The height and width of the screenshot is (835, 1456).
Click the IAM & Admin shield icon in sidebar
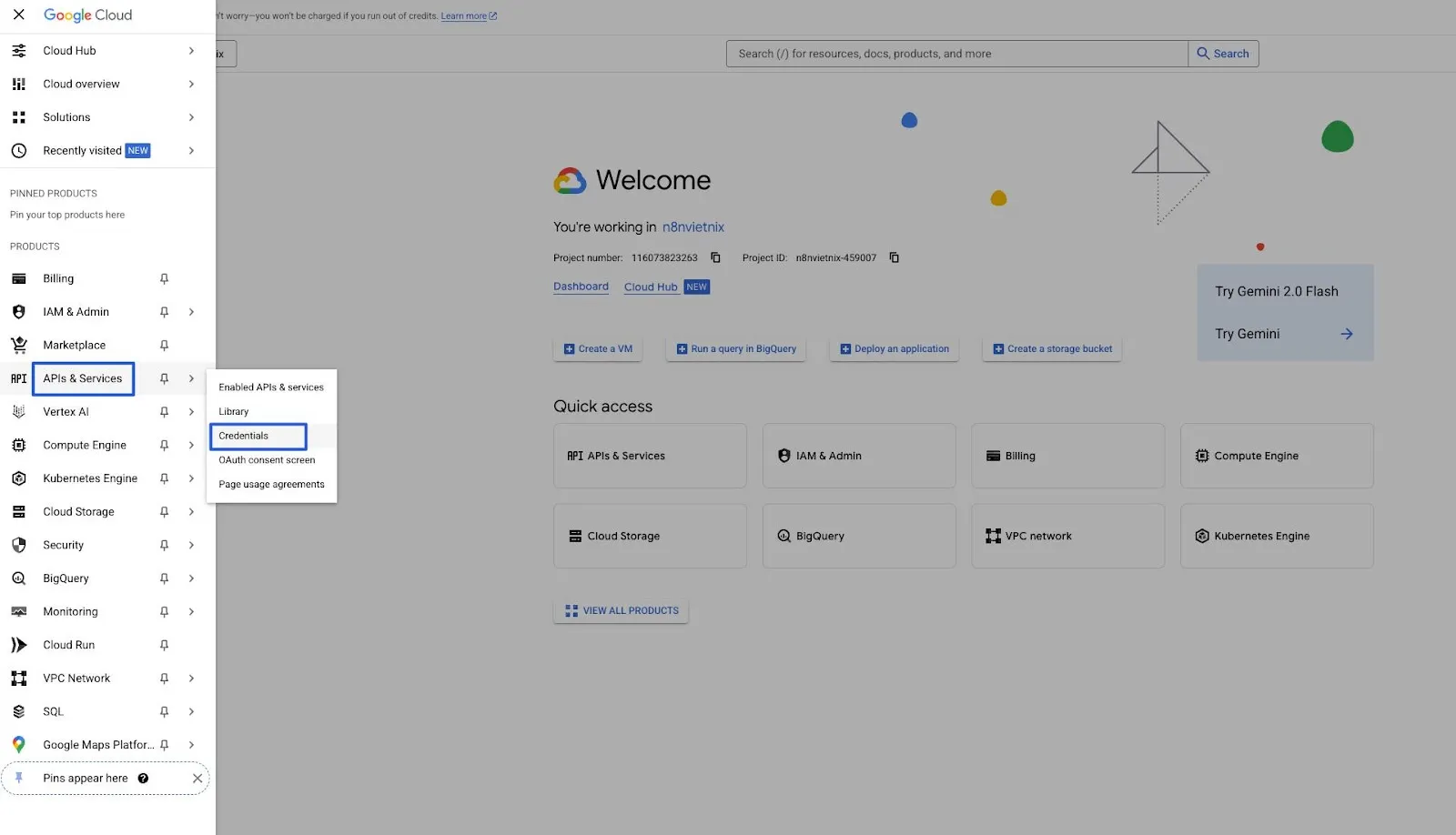coord(18,312)
